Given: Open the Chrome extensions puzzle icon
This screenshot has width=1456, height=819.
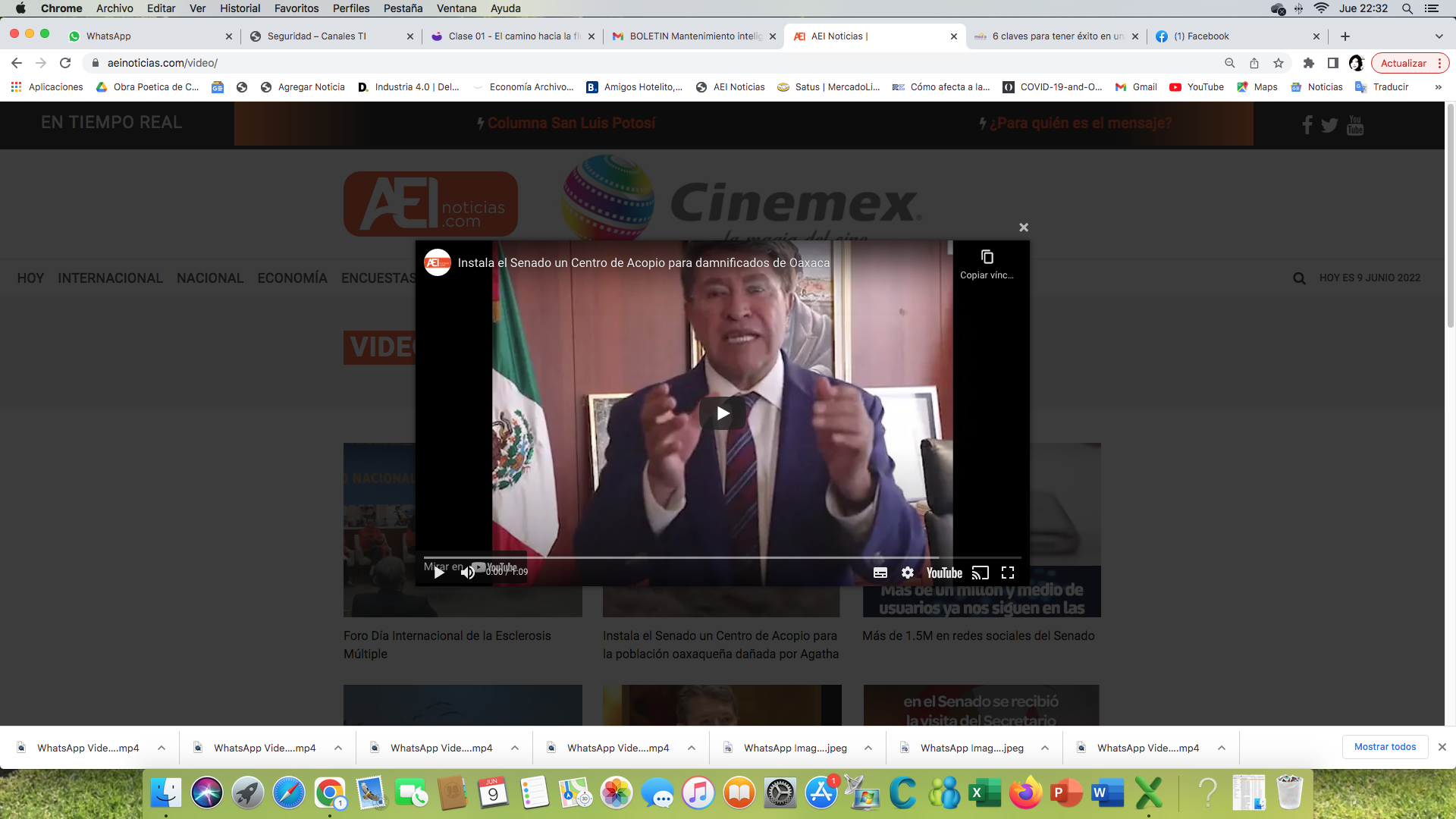Looking at the screenshot, I should (x=1308, y=63).
